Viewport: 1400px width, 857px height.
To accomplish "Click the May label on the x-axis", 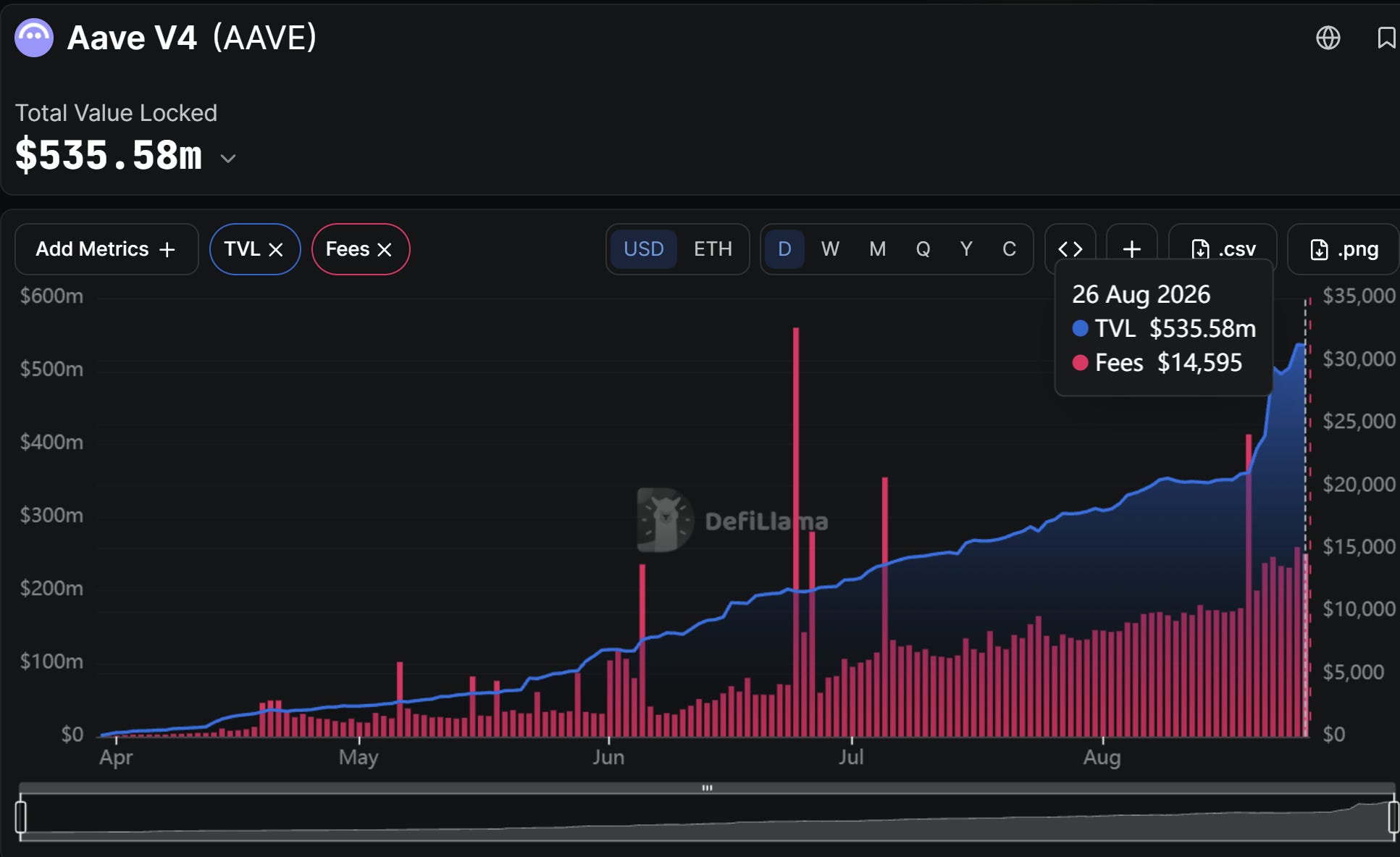I will point(359,758).
